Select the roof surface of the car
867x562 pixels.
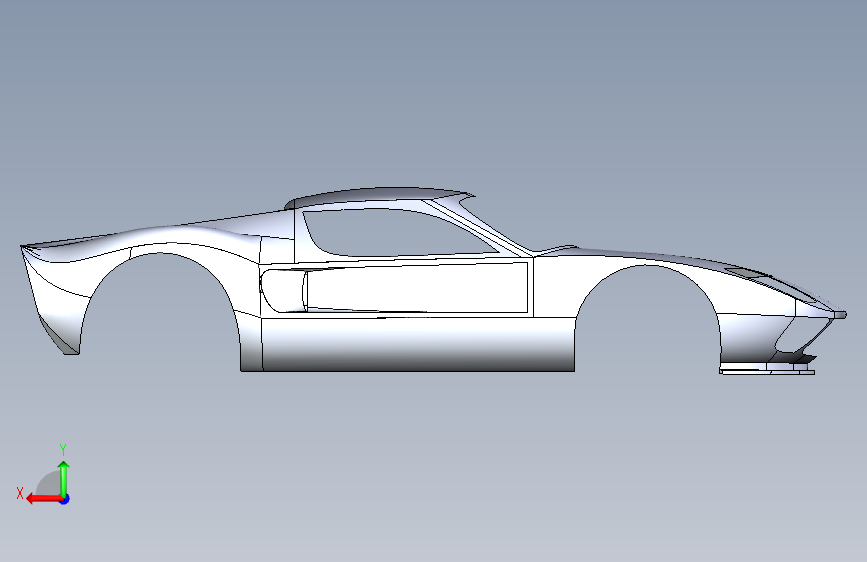[379, 197]
